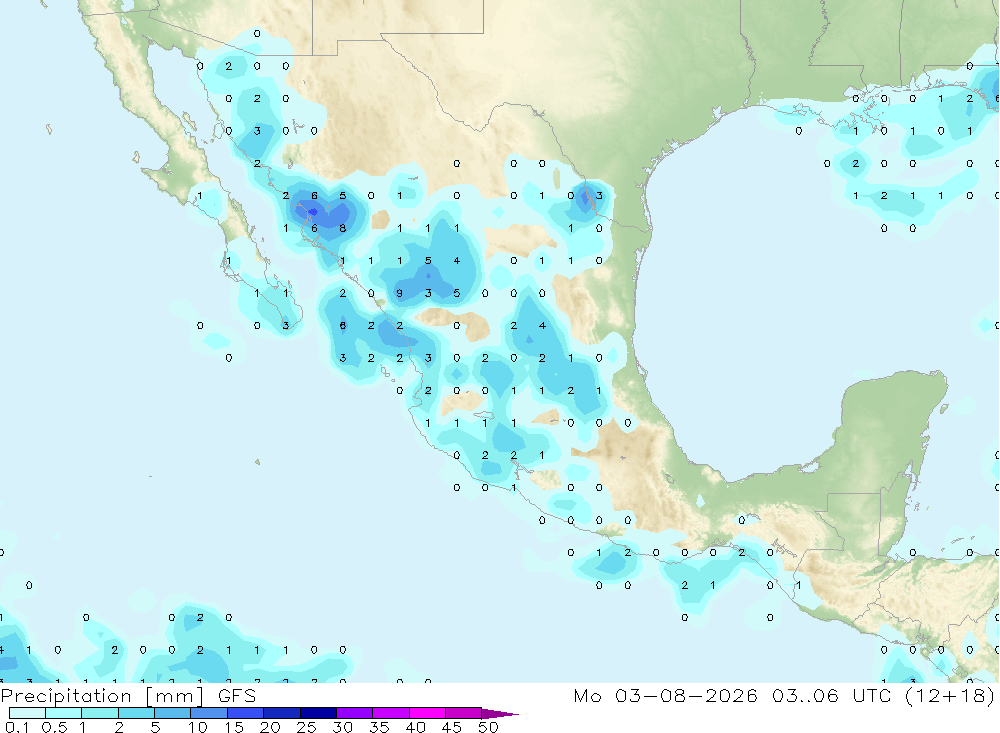
Task: Select the legend swatch between 2 and 5
Action: [x=136, y=713]
